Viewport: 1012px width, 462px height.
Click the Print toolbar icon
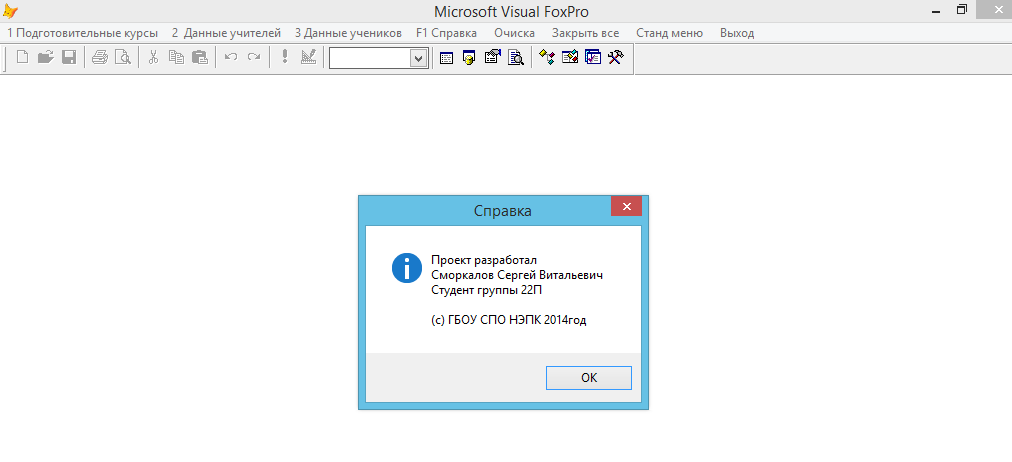[x=99, y=57]
